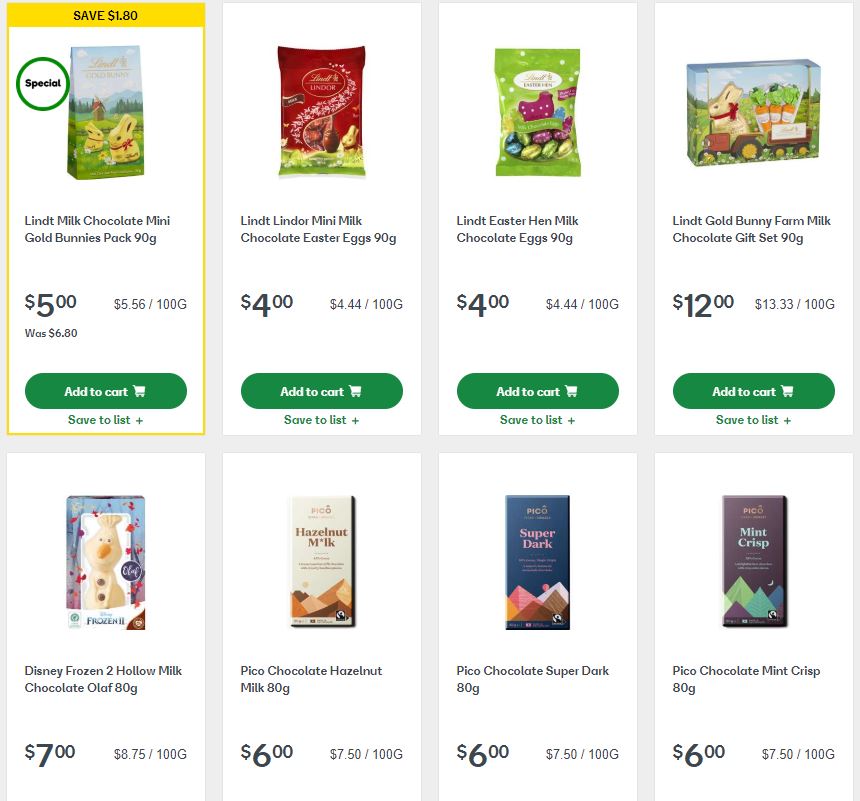Add Lindt Milk Chocolate Mini Gold Bunnies to cart
Viewport: 860px width, 801px height.
pyautogui.click(x=103, y=391)
